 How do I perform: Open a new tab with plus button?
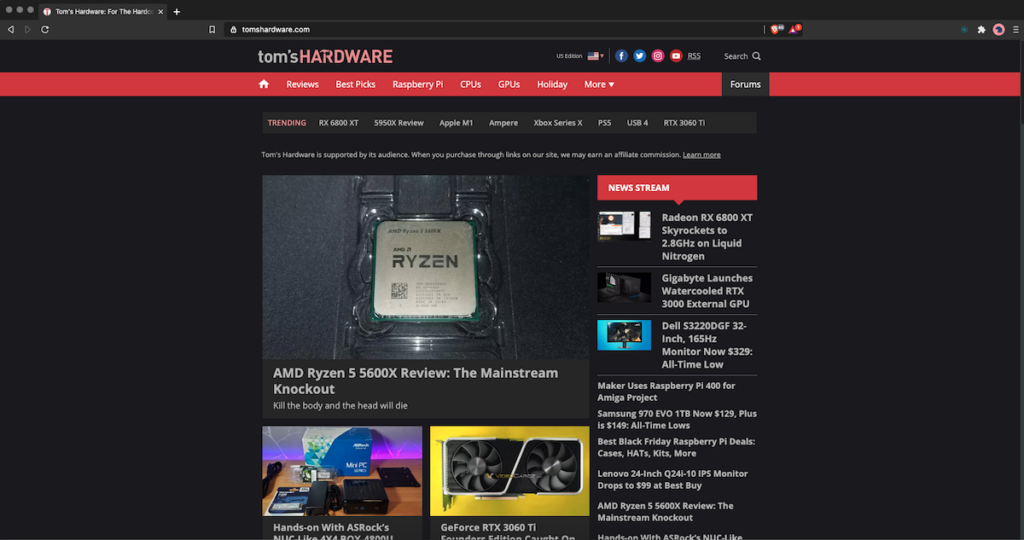coord(176,12)
